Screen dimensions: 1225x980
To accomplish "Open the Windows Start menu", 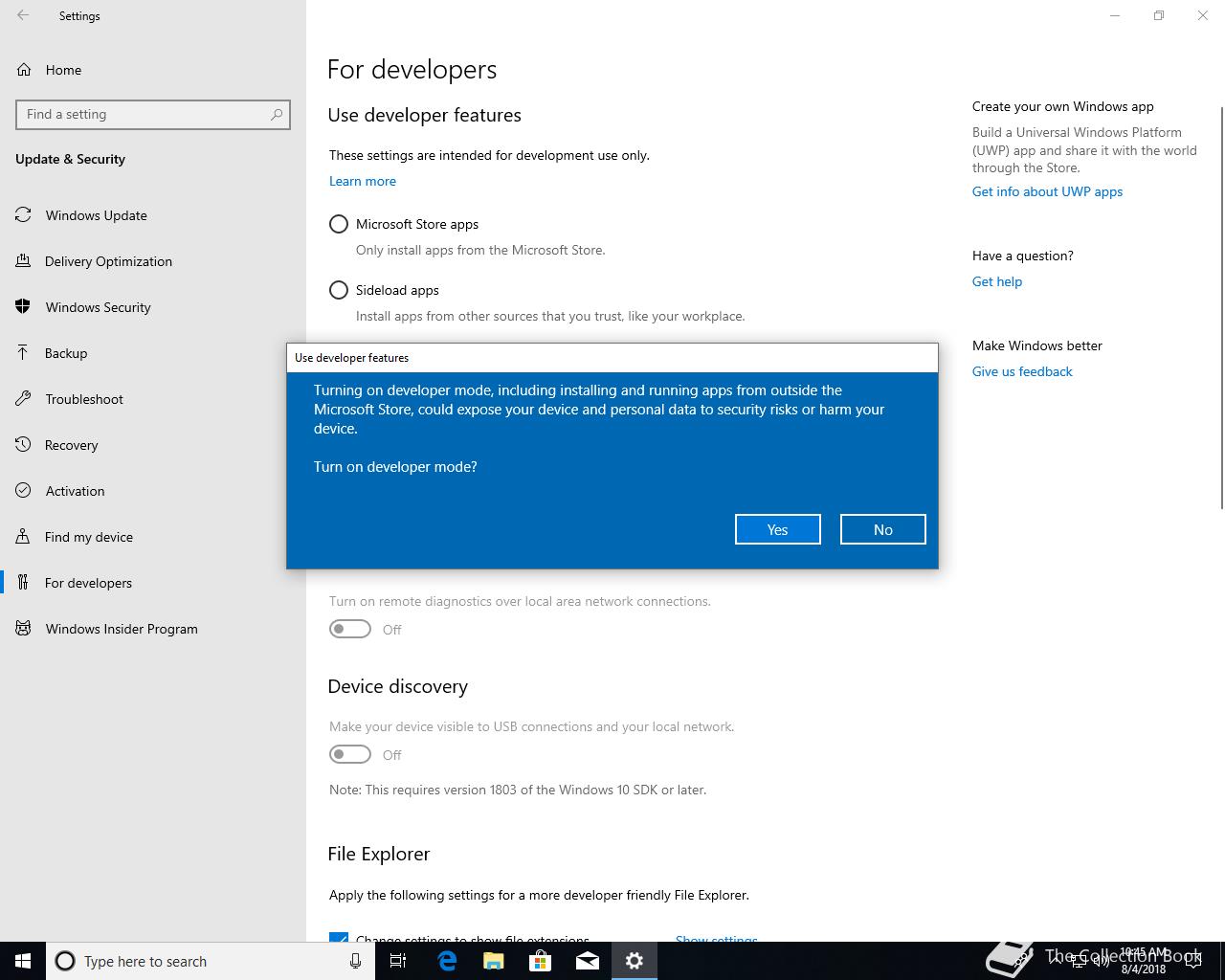I will [x=23, y=961].
